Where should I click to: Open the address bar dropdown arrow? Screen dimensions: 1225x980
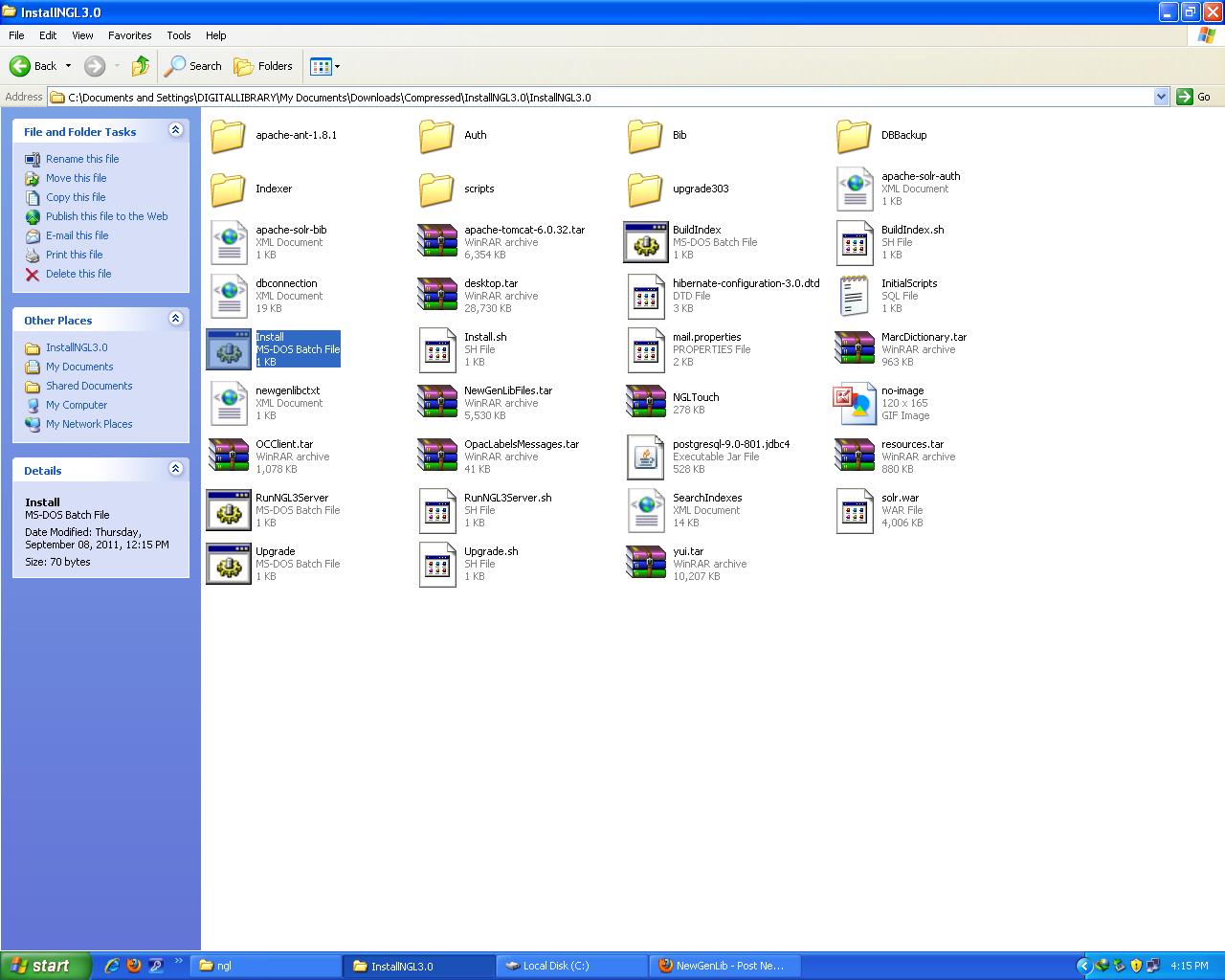click(x=1161, y=97)
